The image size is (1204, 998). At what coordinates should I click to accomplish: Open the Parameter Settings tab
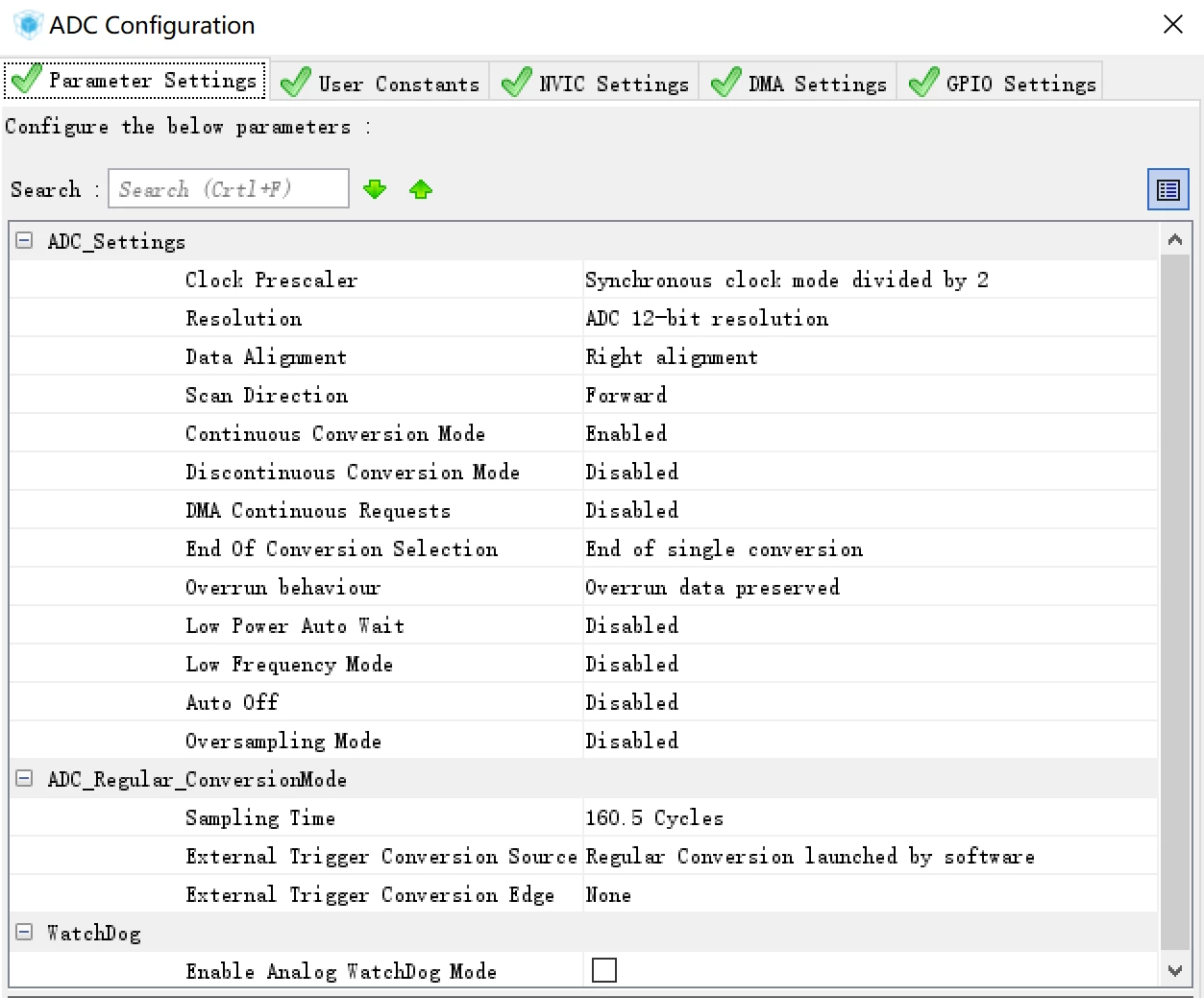[x=135, y=80]
